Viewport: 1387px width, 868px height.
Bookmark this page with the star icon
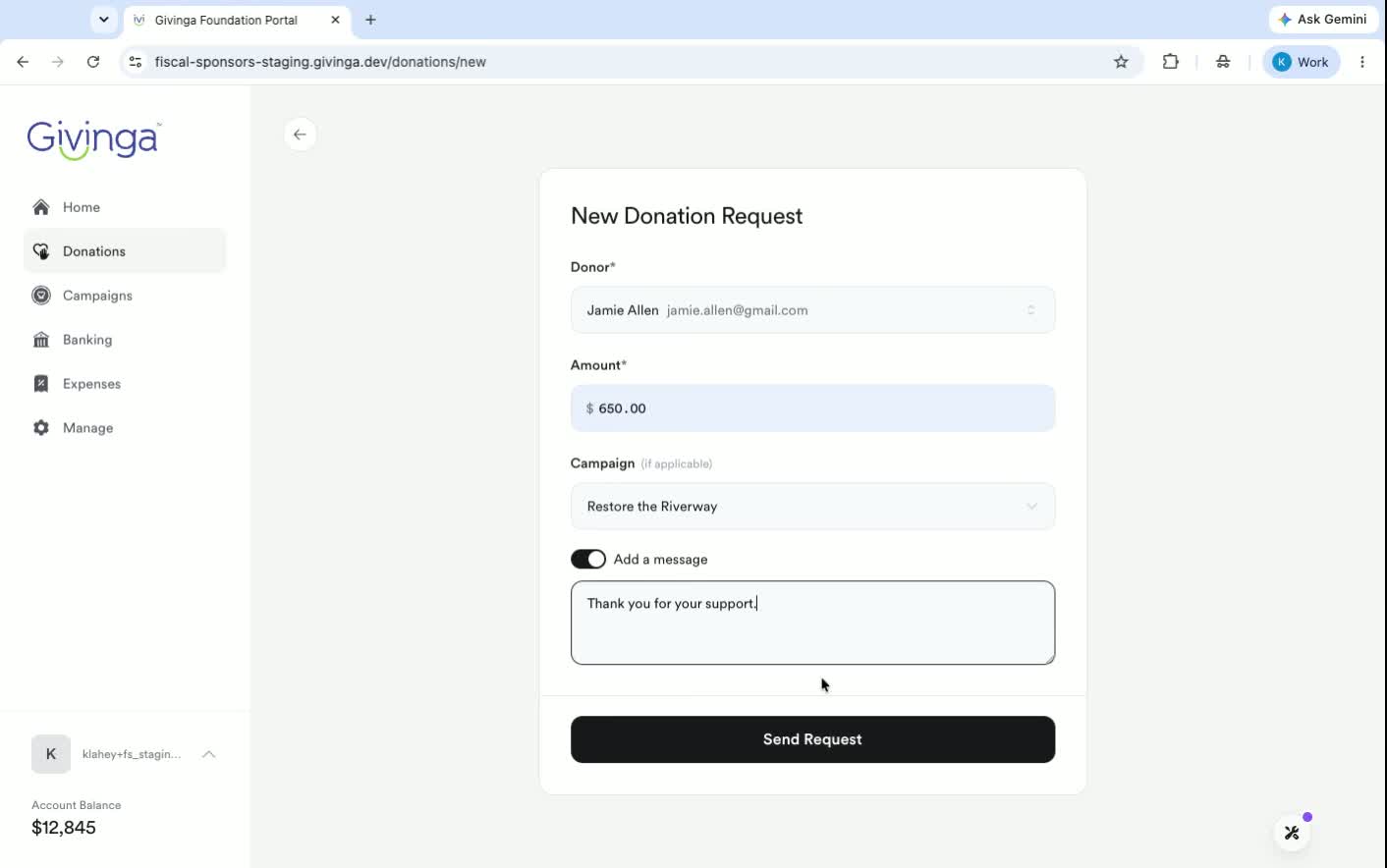1121,62
